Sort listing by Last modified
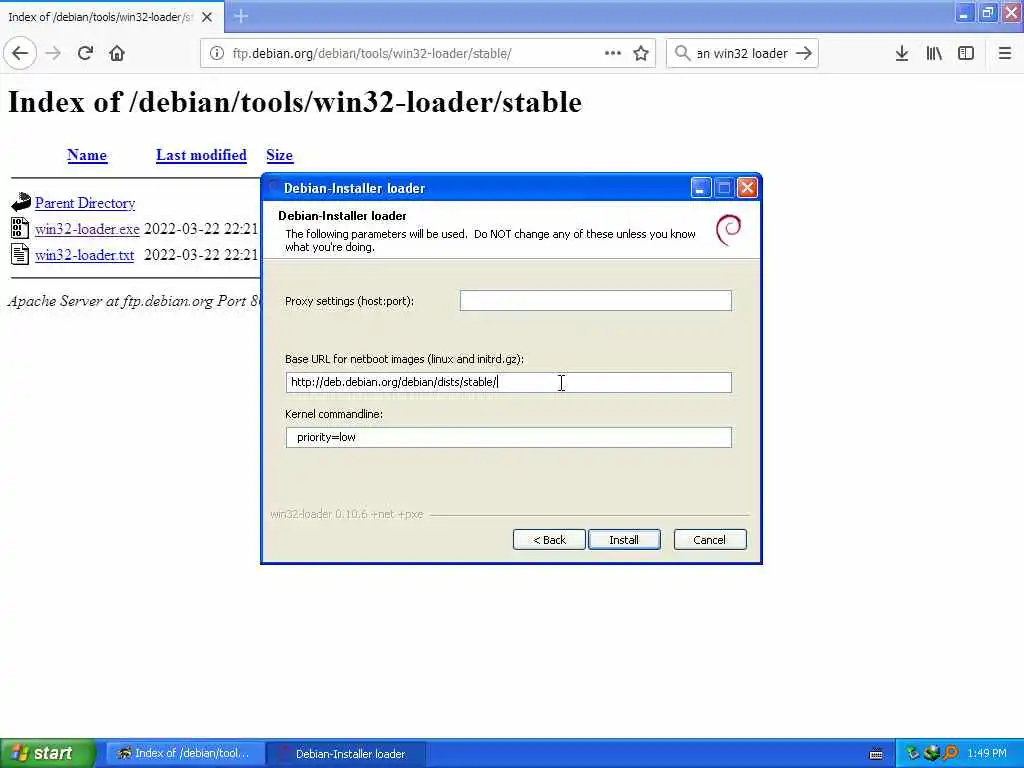 tap(201, 155)
